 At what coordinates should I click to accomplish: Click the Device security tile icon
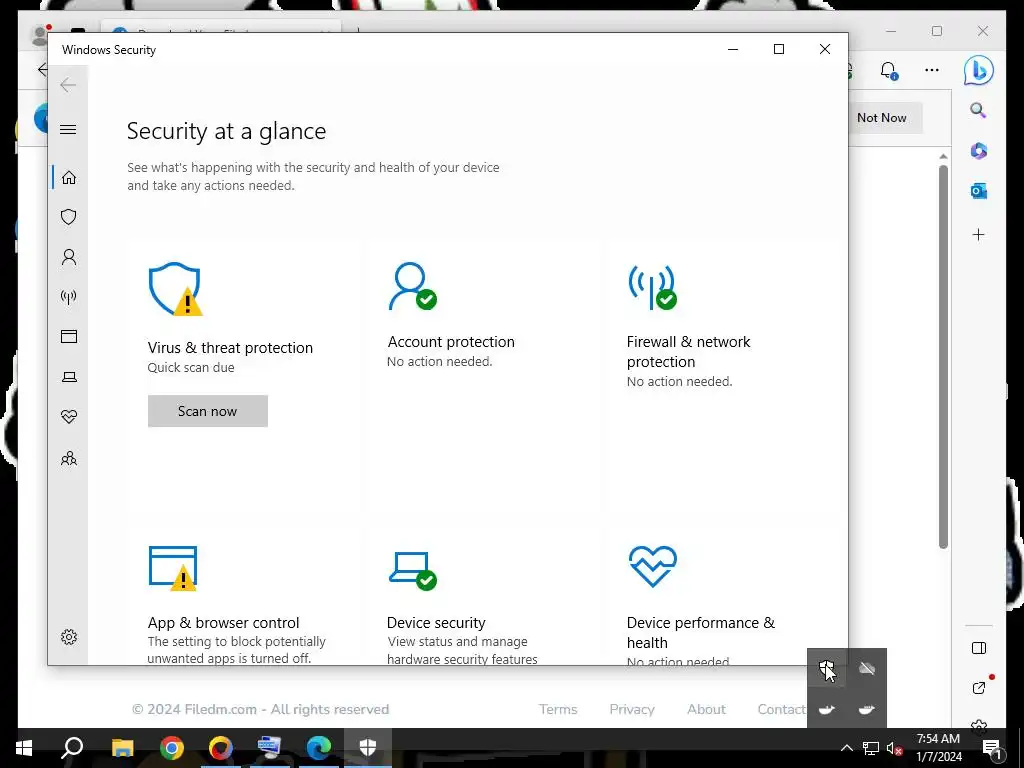click(x=413, y=570)
